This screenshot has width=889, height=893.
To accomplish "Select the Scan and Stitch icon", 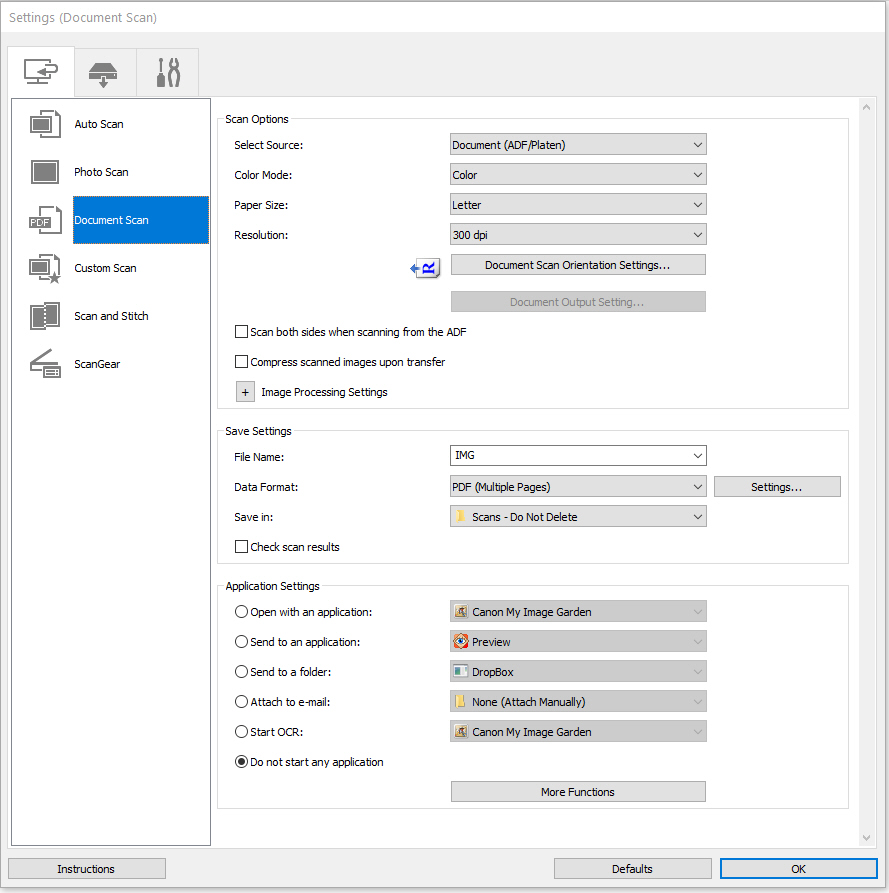I will click(45, 316).
